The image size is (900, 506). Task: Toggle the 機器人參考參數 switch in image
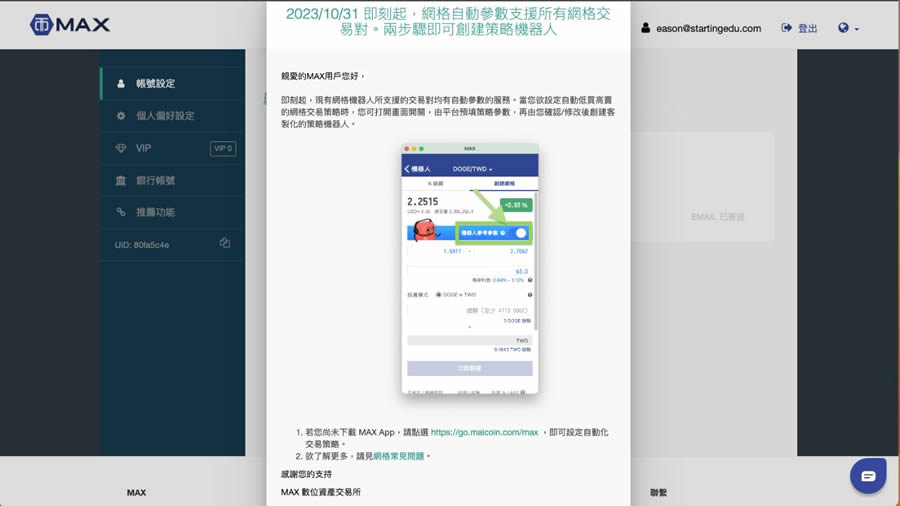(520, 233)
